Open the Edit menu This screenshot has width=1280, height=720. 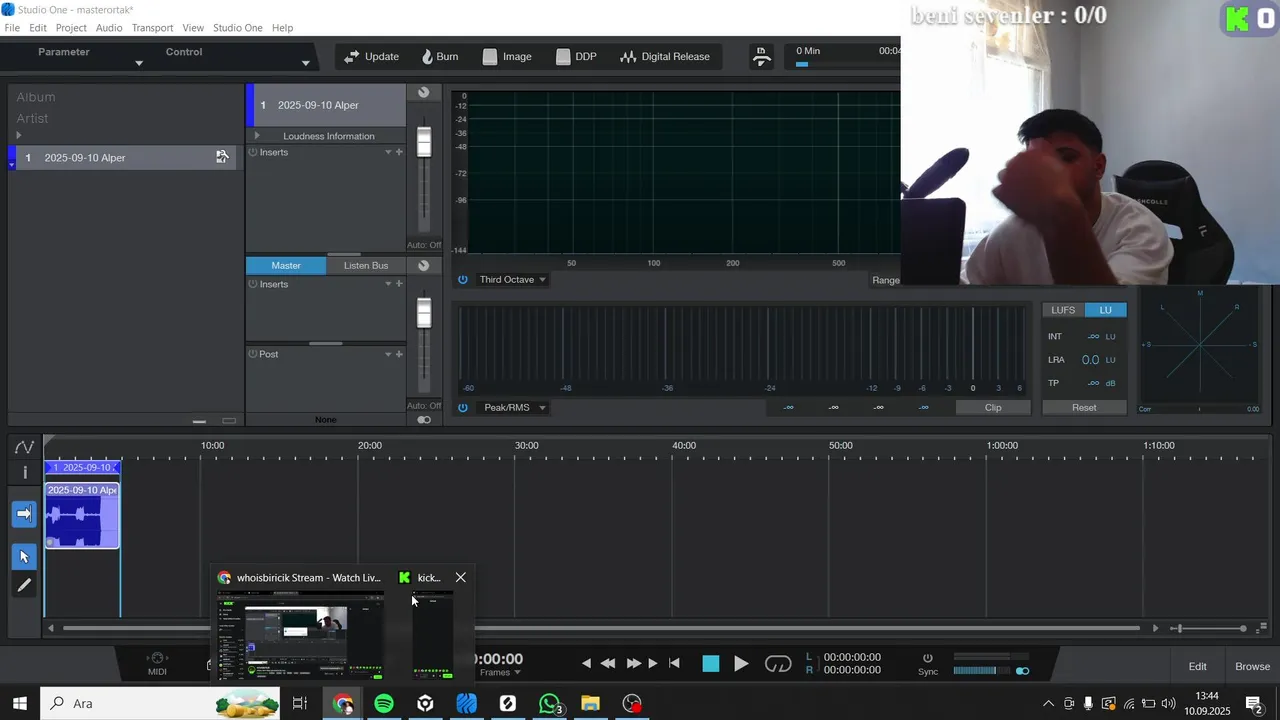point(38,28)
